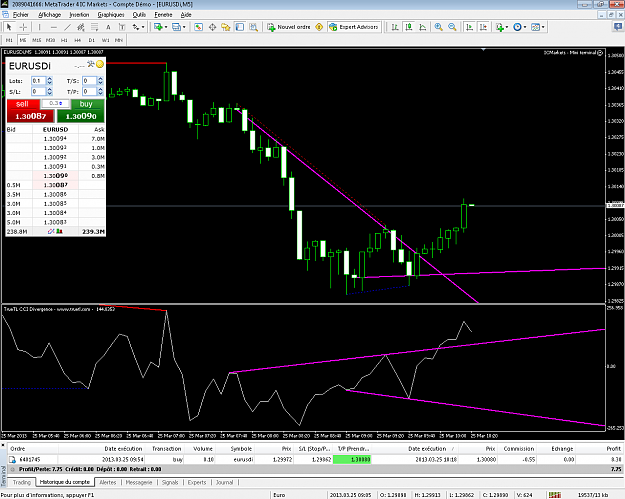The image size is (625, 499).
Task: Switch chart to line chart
Action: click(423, 27)
